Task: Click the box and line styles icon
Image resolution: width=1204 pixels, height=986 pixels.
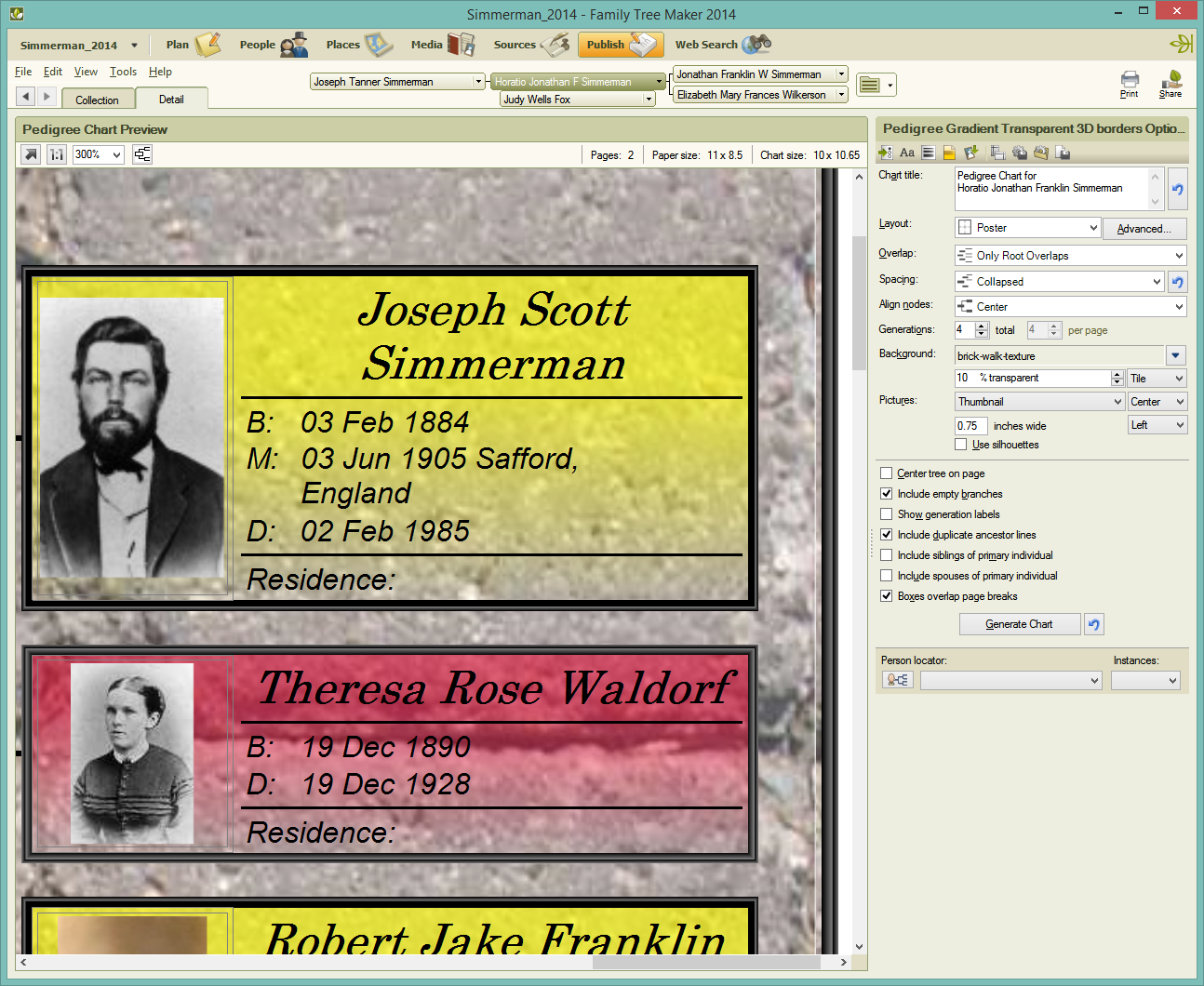Action: click(928, 153)
